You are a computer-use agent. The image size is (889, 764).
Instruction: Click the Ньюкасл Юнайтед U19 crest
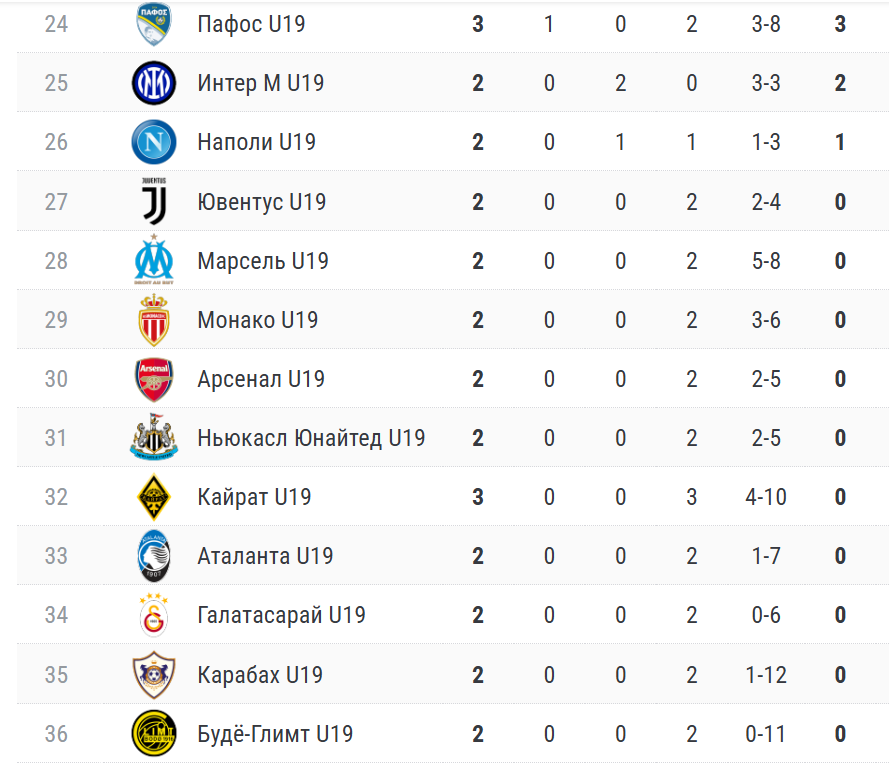point(154,438)
